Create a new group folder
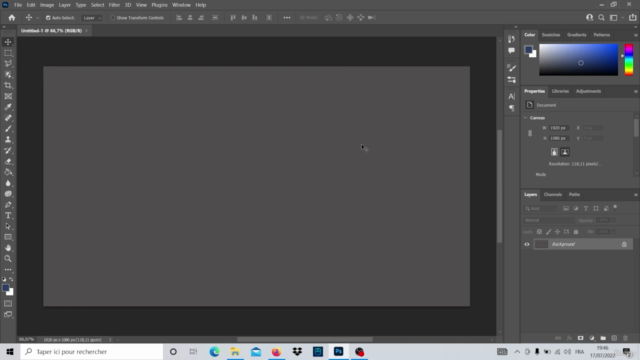The height and width of the screenshot is (360, 640). coord(603,338)
